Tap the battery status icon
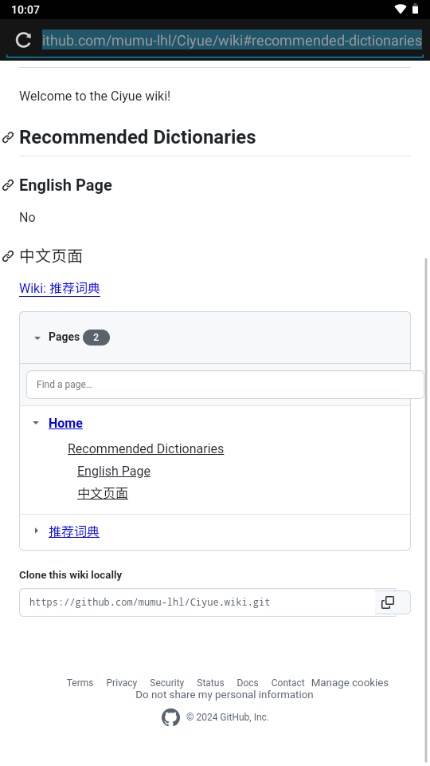This screenshot has width=430, height=766. point(415,9)
